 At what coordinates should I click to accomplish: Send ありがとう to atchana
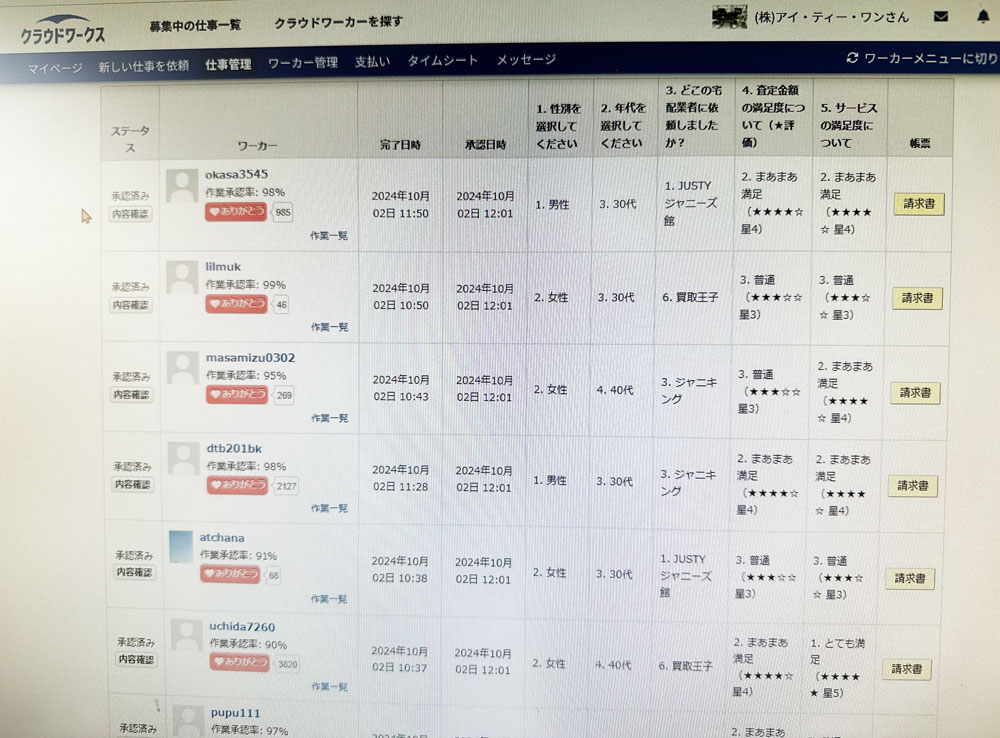coord(230,573)
